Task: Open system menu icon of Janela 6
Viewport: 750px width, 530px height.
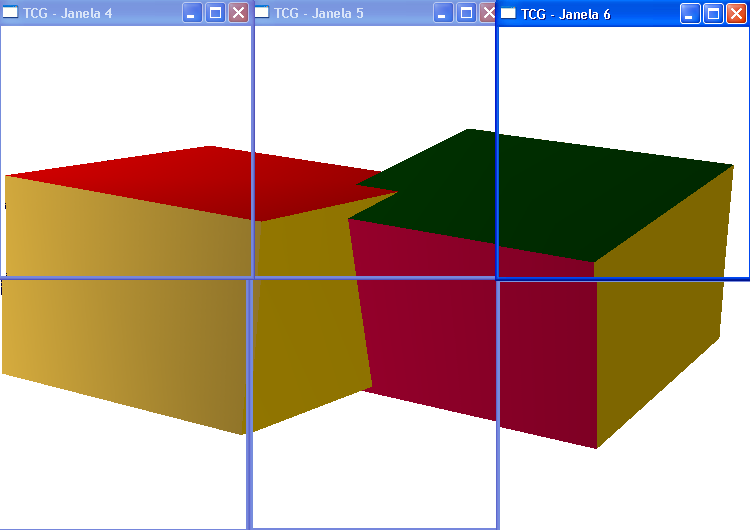Action: (x=508, y=13)
